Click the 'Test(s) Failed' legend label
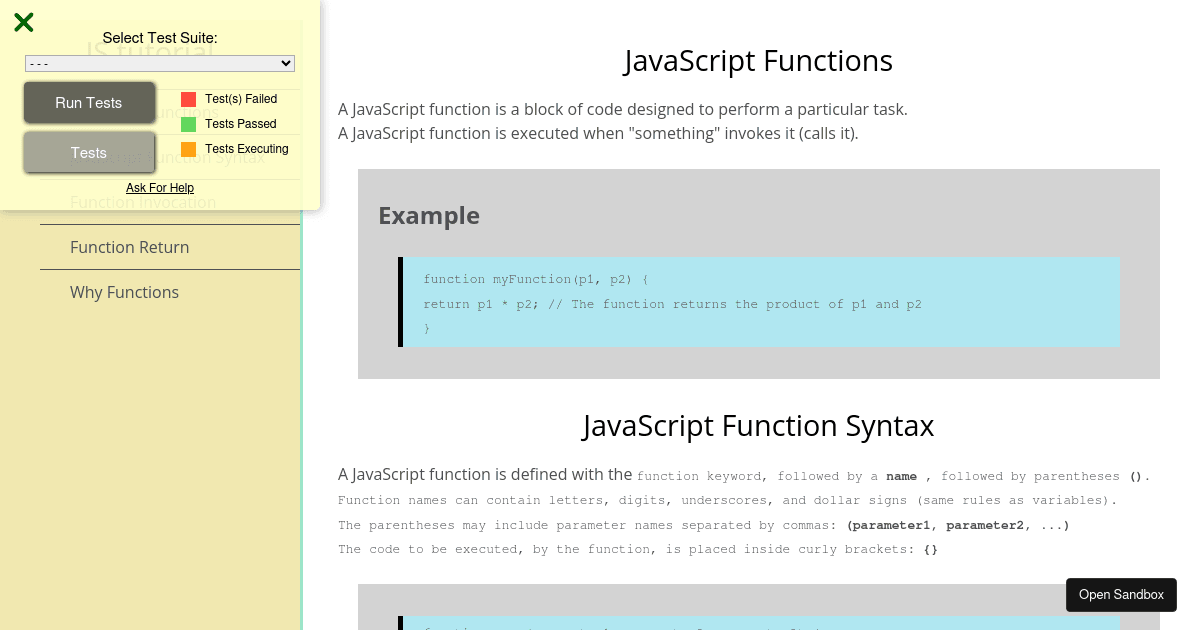The image size is (1200, 630). pos(241,99)
